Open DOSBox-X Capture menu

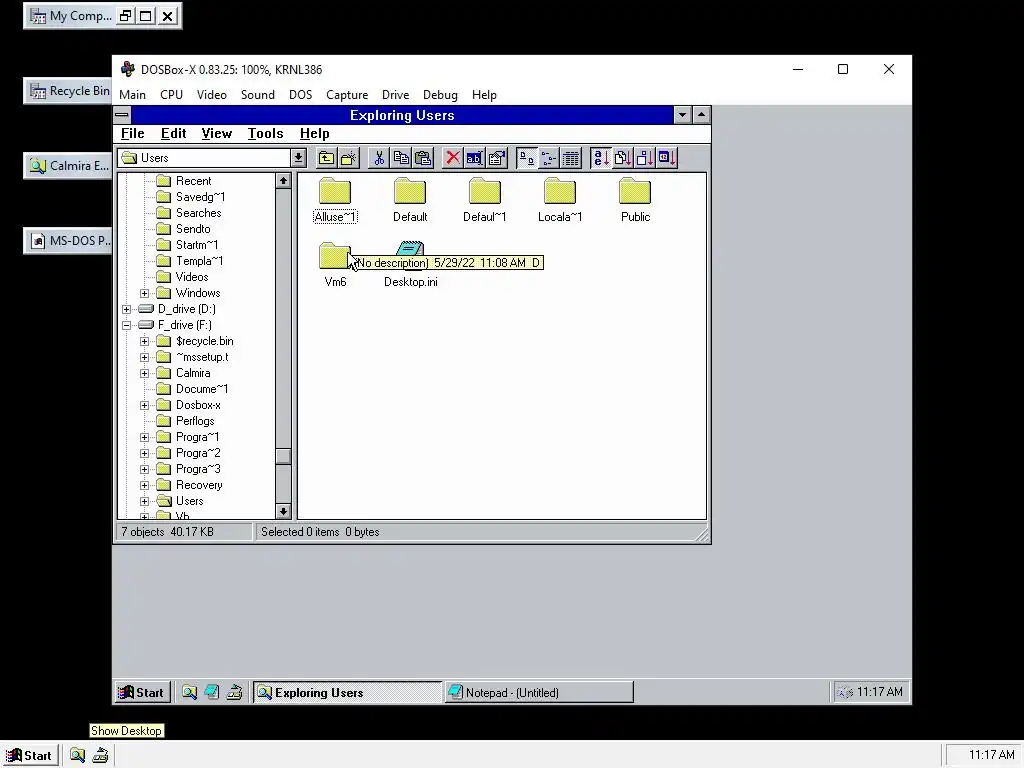tap(347, 95)
